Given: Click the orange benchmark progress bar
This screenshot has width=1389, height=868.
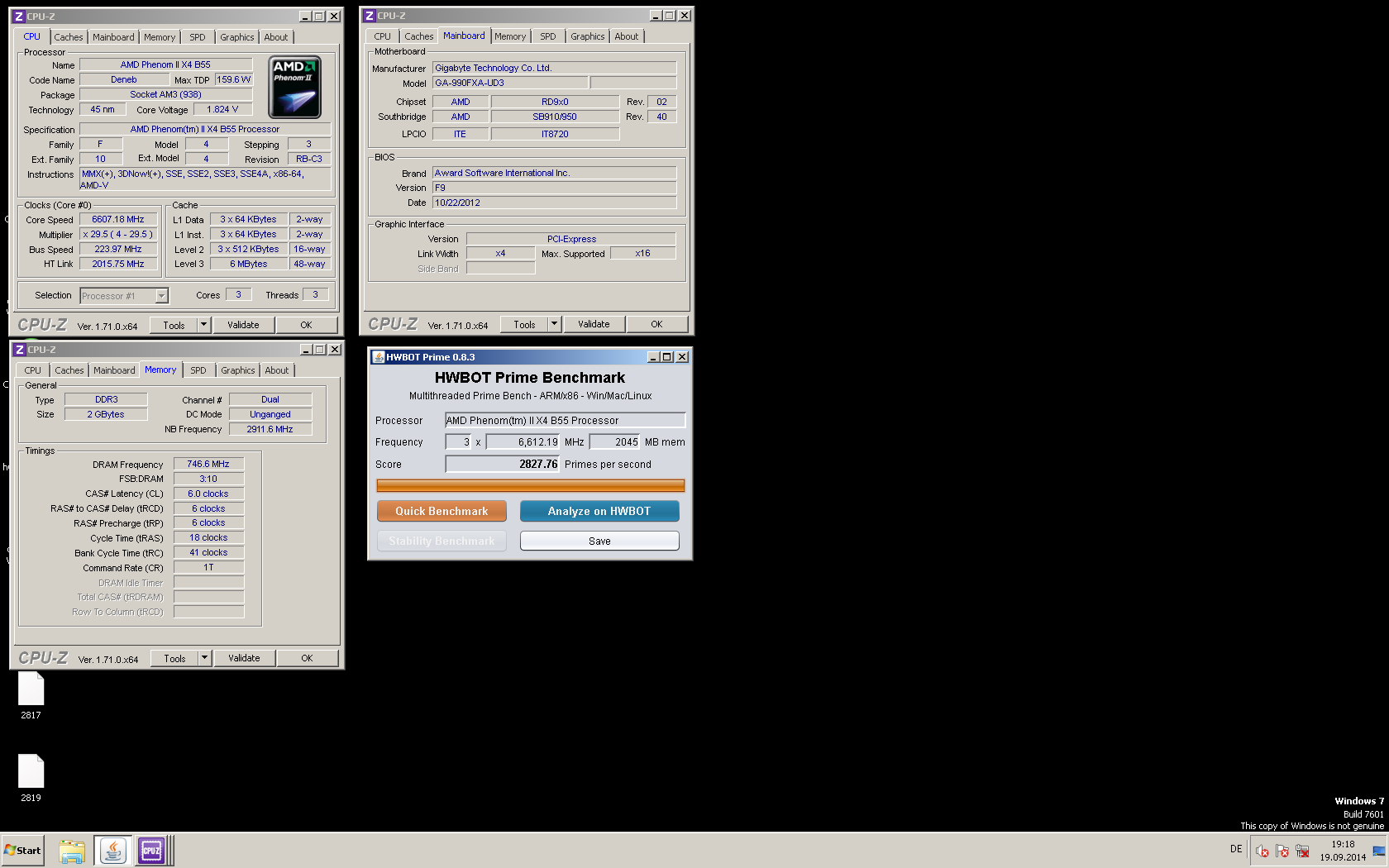Looking at the screenshot, I should tap(530, 485).
